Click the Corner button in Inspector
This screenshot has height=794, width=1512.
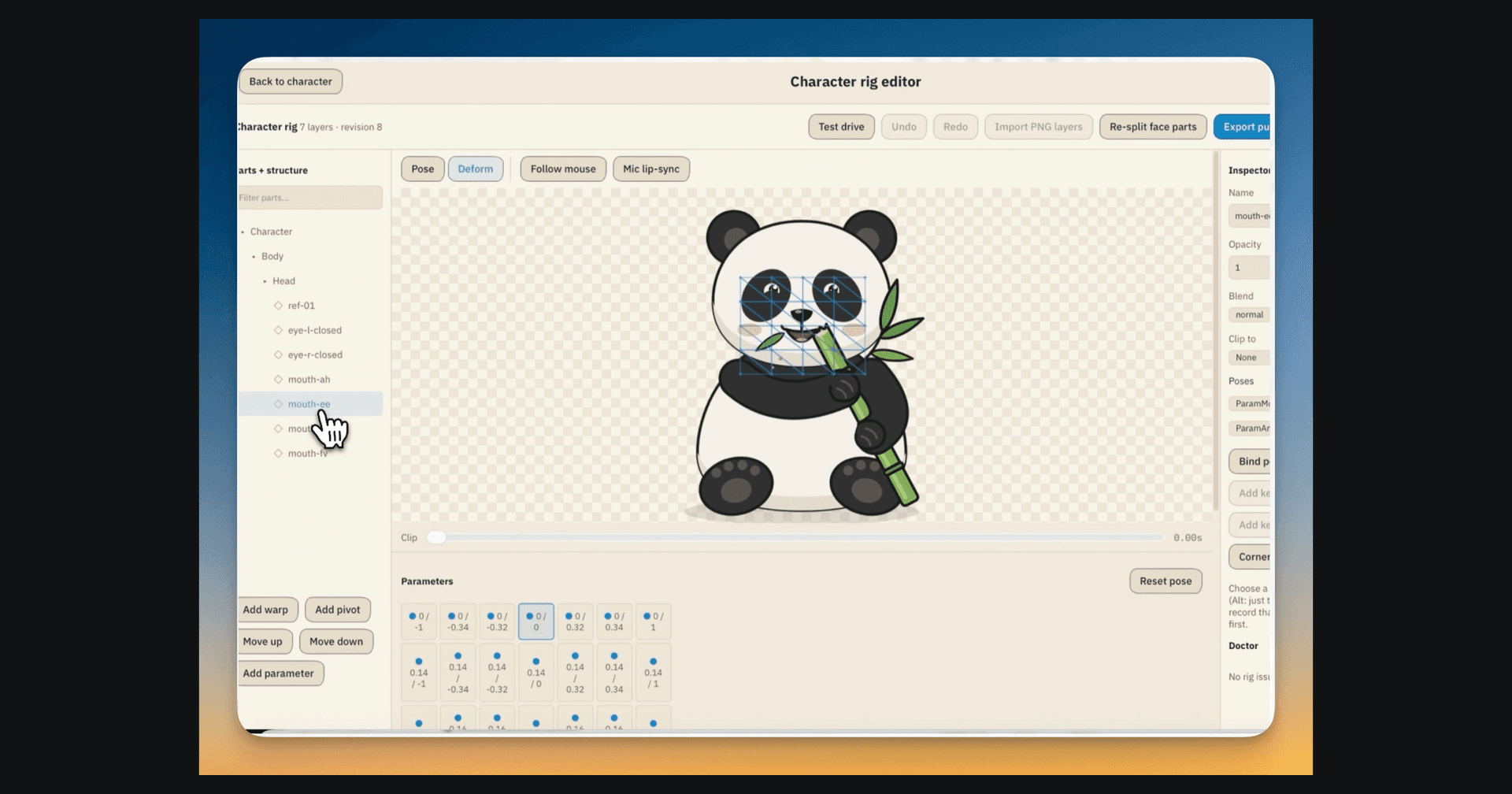click(1251, 557)
